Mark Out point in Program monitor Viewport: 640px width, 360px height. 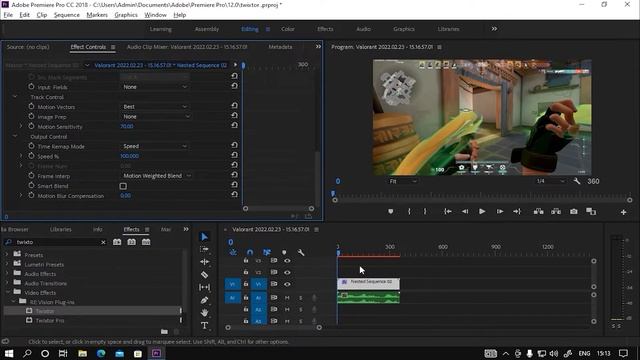[425, 211]
